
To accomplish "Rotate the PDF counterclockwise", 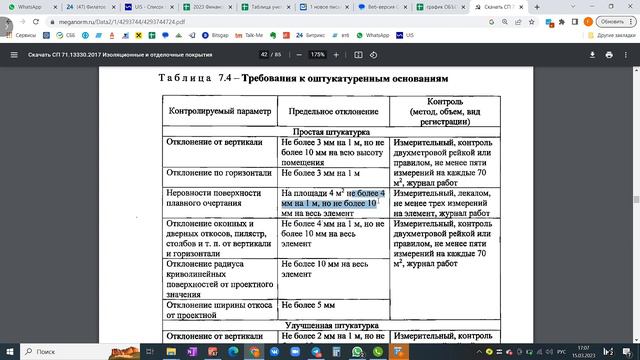I will point(373,55).
